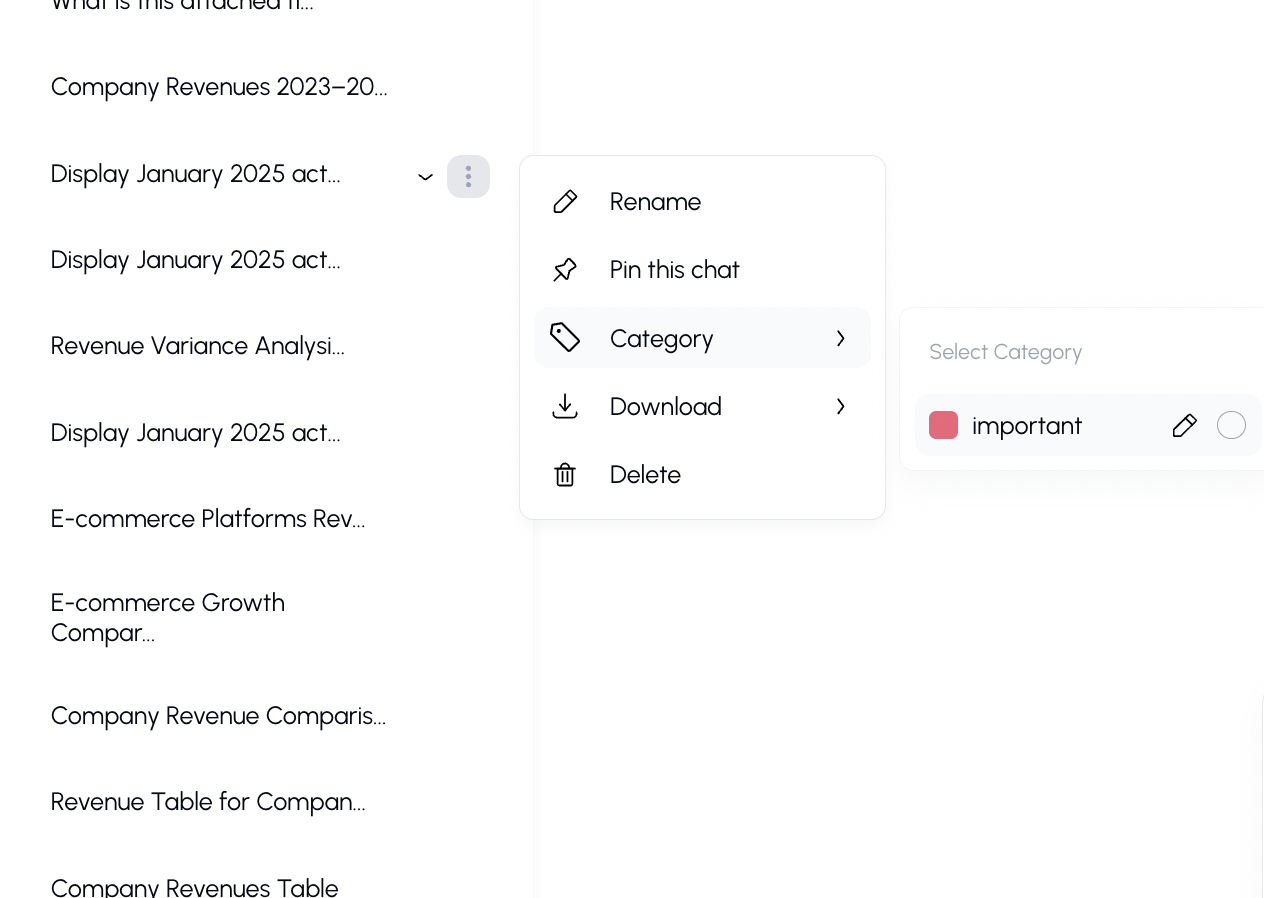Open Company Revenues 2023 chat

[218, 87]
